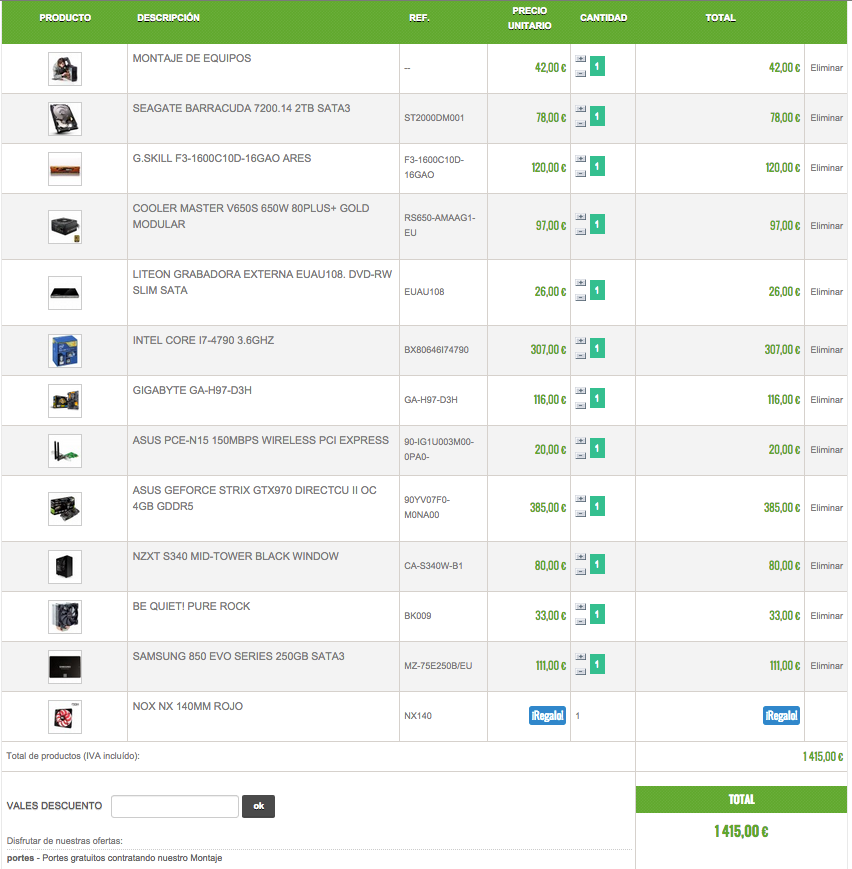852x869 pixels.
Task: Decrease quantity of Gigabyte GA-H97-D3H
Action: click(x=580, y=405)
